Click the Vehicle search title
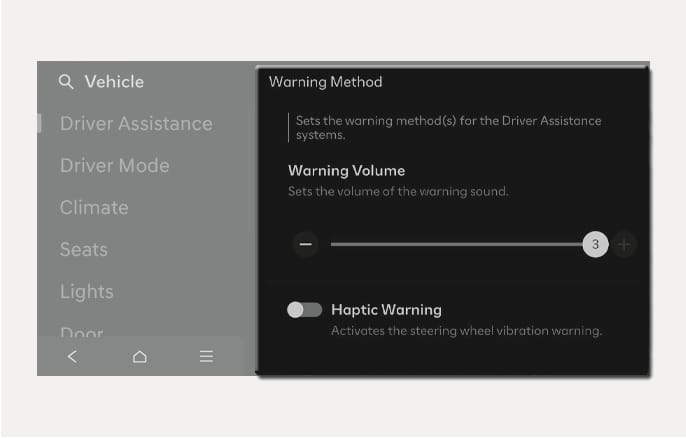Screen dimensions: 686x438 click(x=114, y=82)
